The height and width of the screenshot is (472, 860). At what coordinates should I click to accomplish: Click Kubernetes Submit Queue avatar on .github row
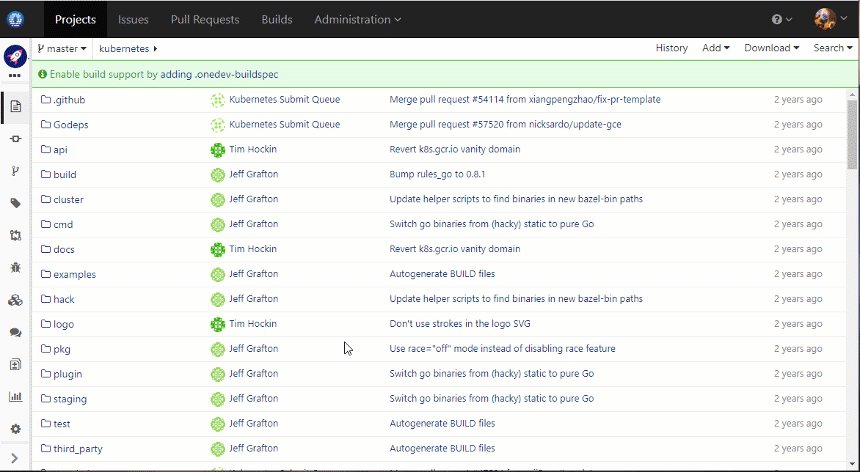tap(218, 100)
